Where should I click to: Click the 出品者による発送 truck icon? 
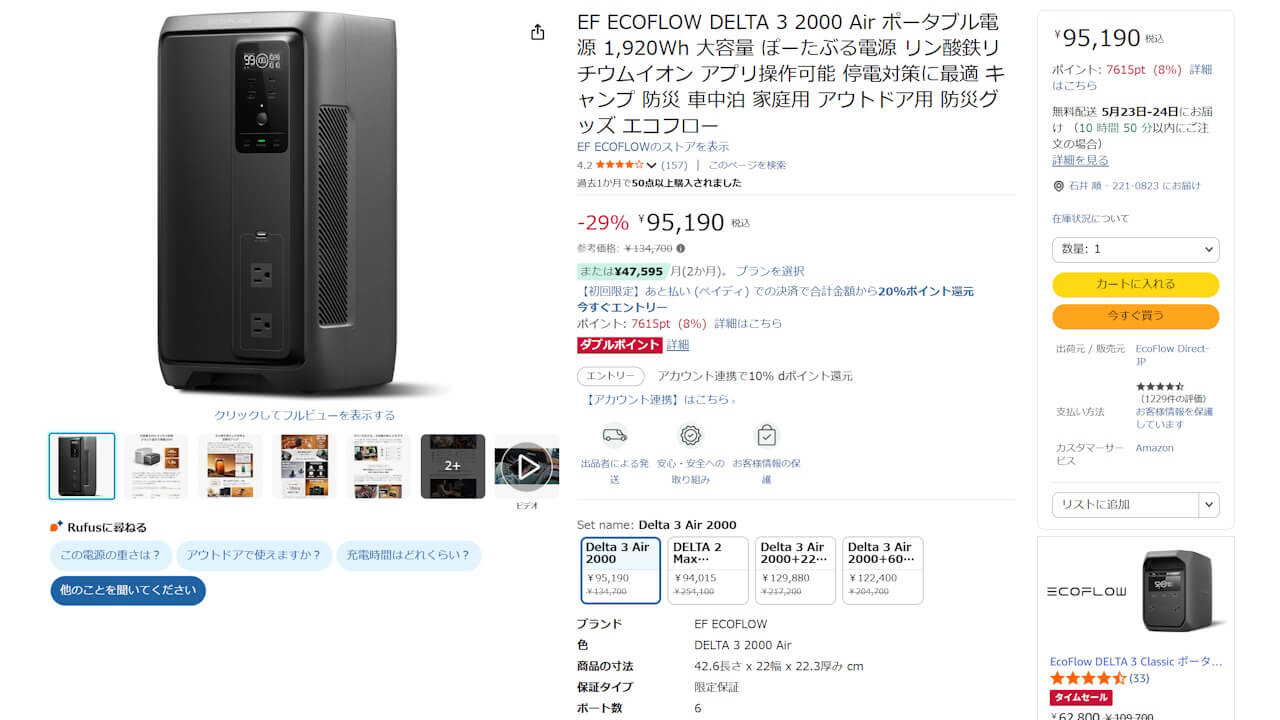point(614,435)
